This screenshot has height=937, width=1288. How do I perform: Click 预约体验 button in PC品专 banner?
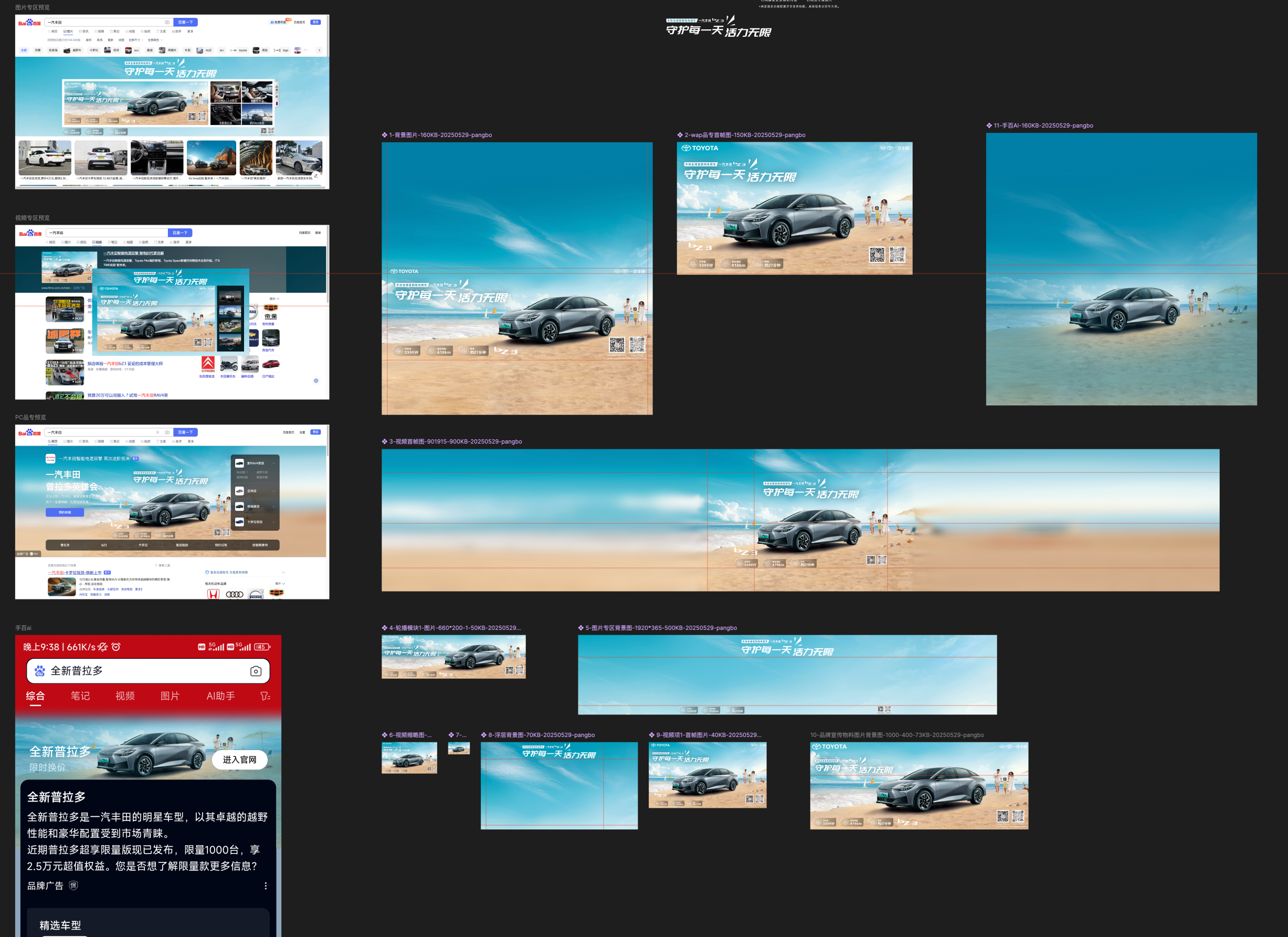[65, 512]
